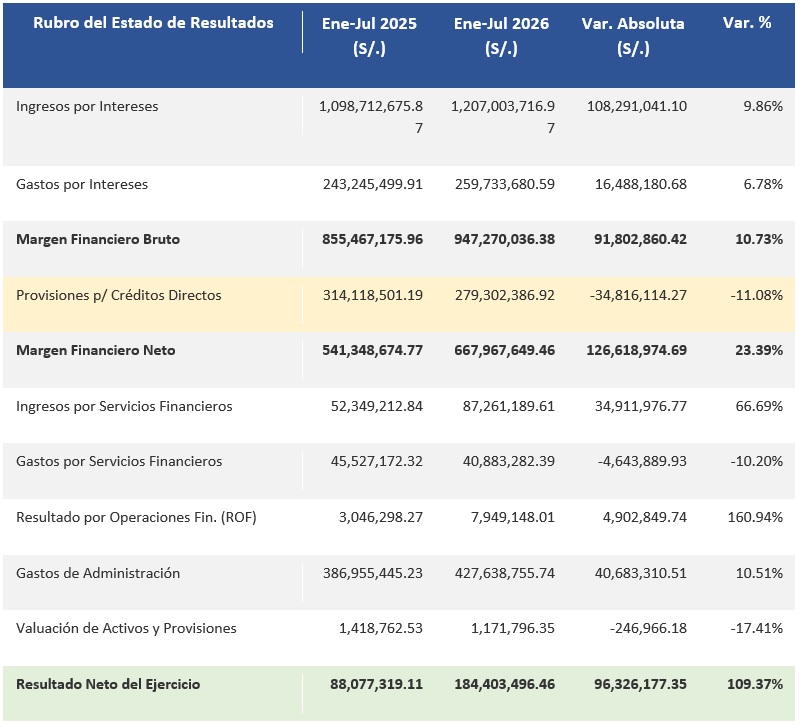800x727 pixels.
Task: Select cell value 96,326,177.35
Action: [x=640, y=684]
